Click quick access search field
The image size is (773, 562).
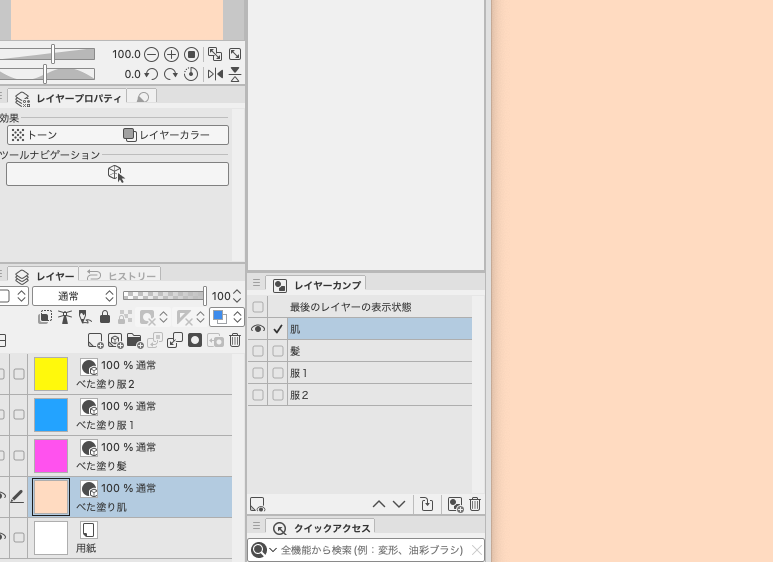[x=372, y=550]
